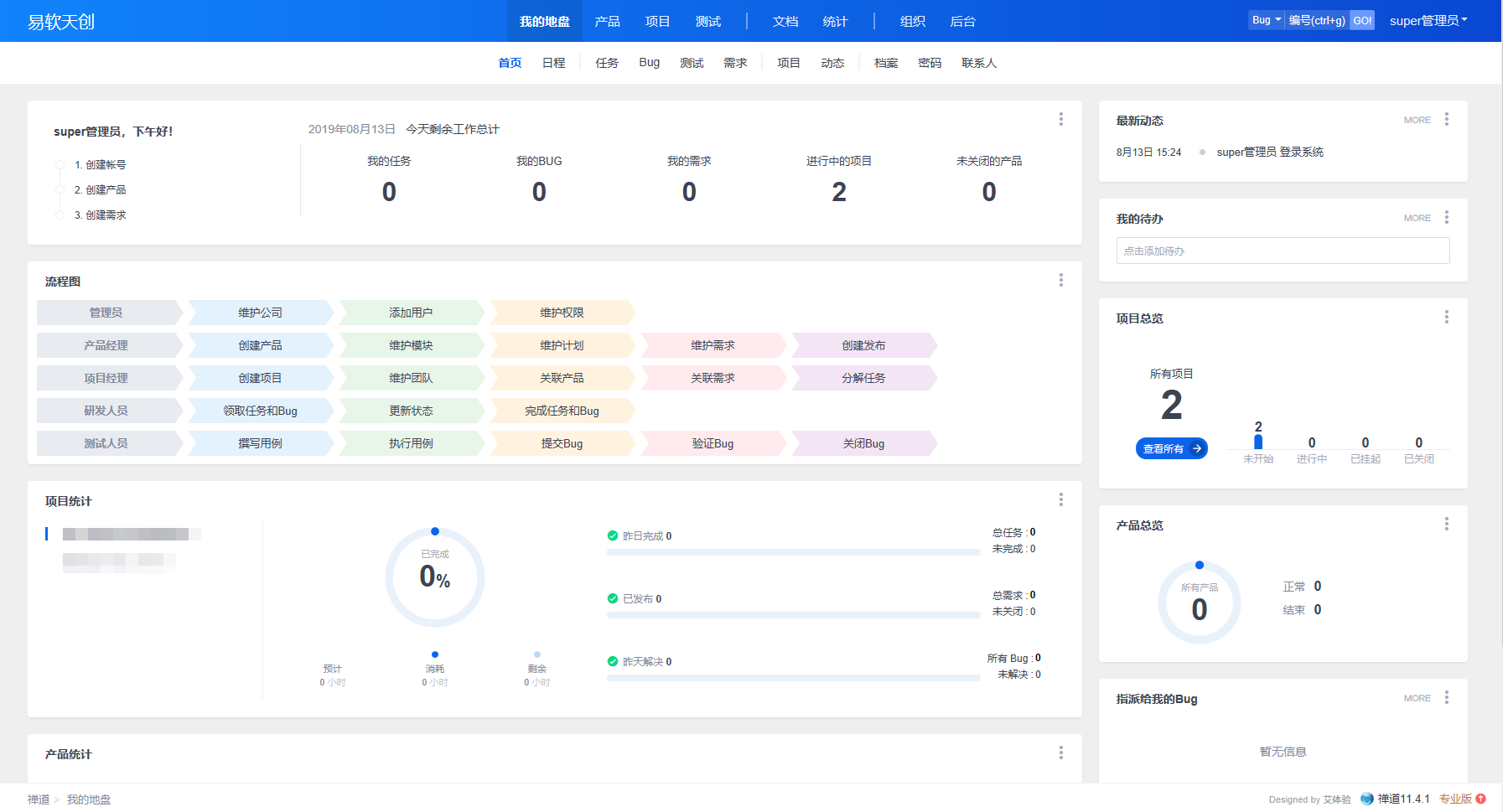The image size is (1503, 812).
Task: Open the Bug search type dropdown
Action: point(1267,20)
